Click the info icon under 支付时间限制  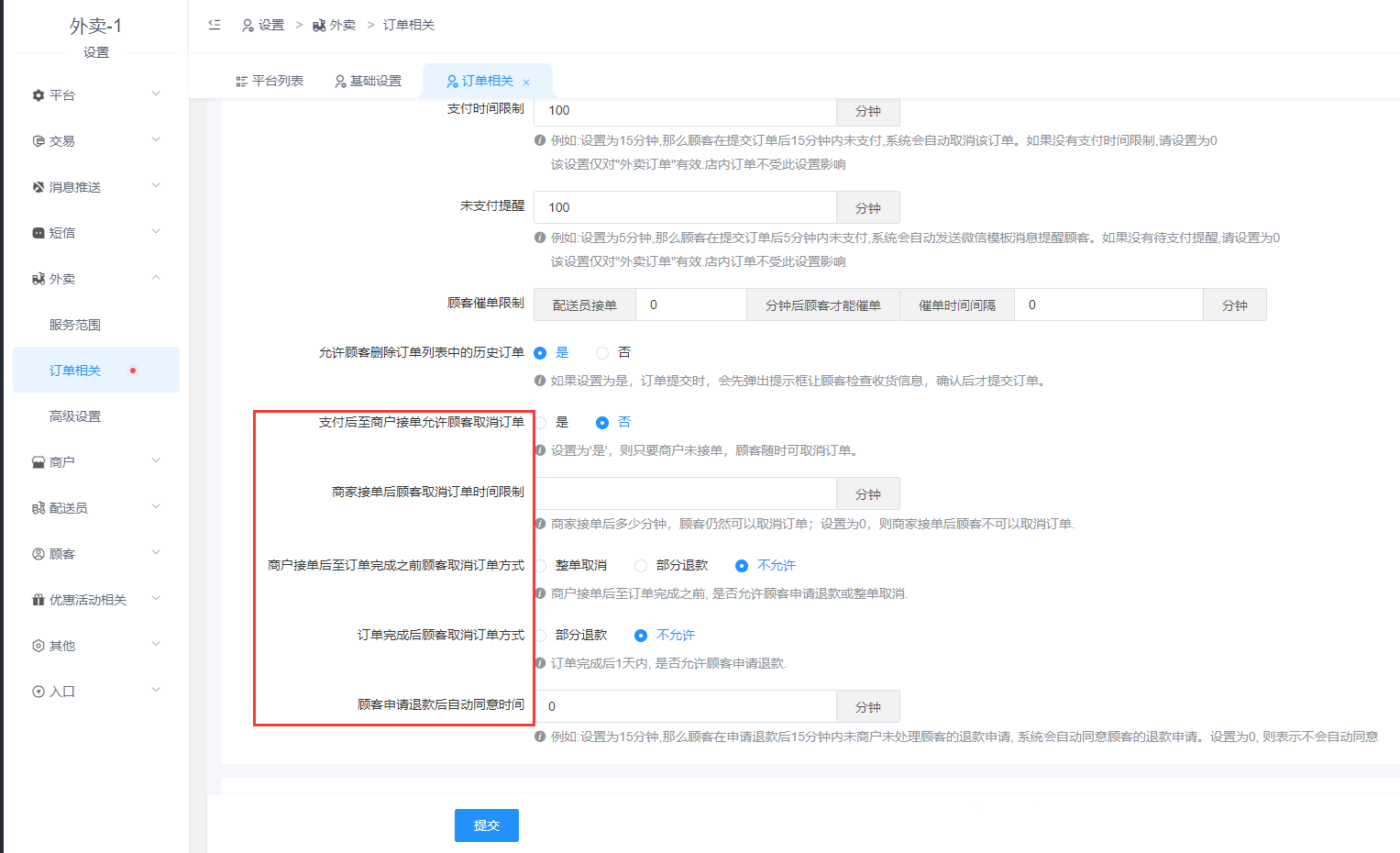pyautogui.click(x=540, y=140)
